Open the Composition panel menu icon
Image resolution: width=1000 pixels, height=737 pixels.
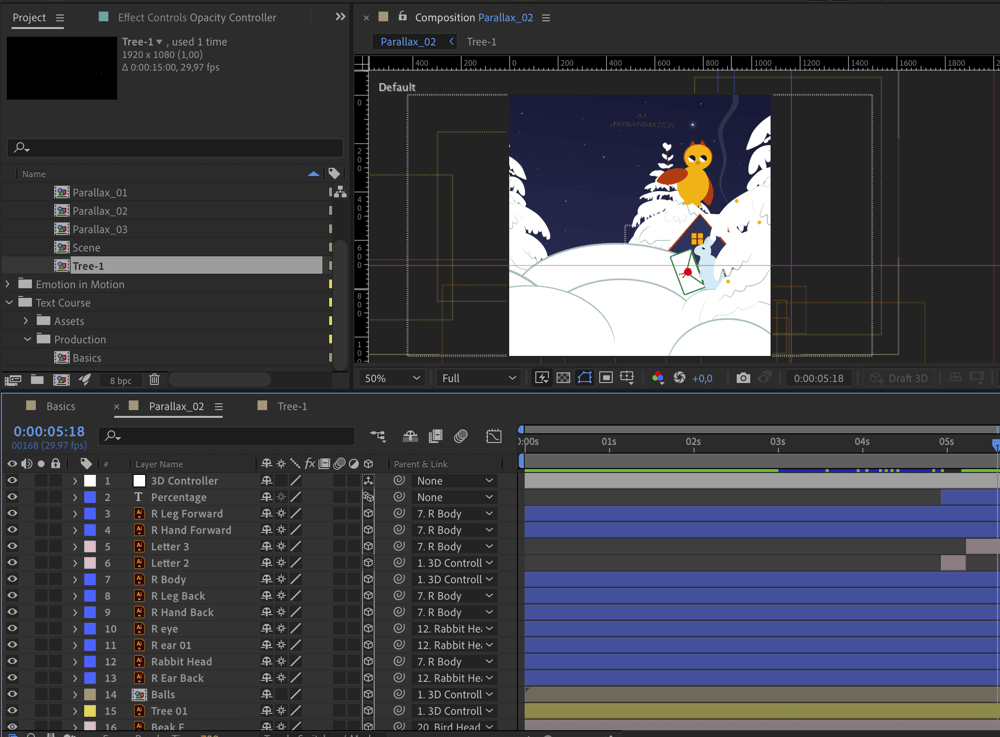point(546,18)
